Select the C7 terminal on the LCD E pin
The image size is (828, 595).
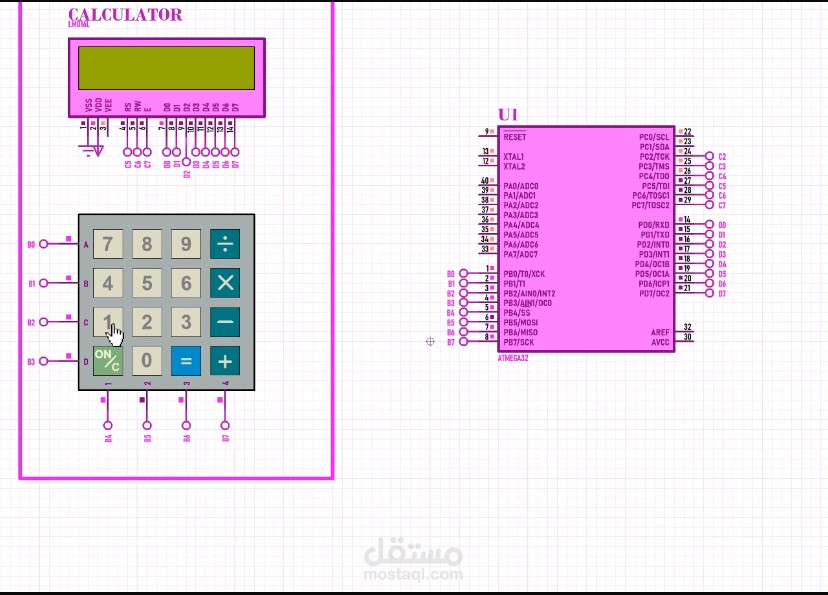[147, 152]
